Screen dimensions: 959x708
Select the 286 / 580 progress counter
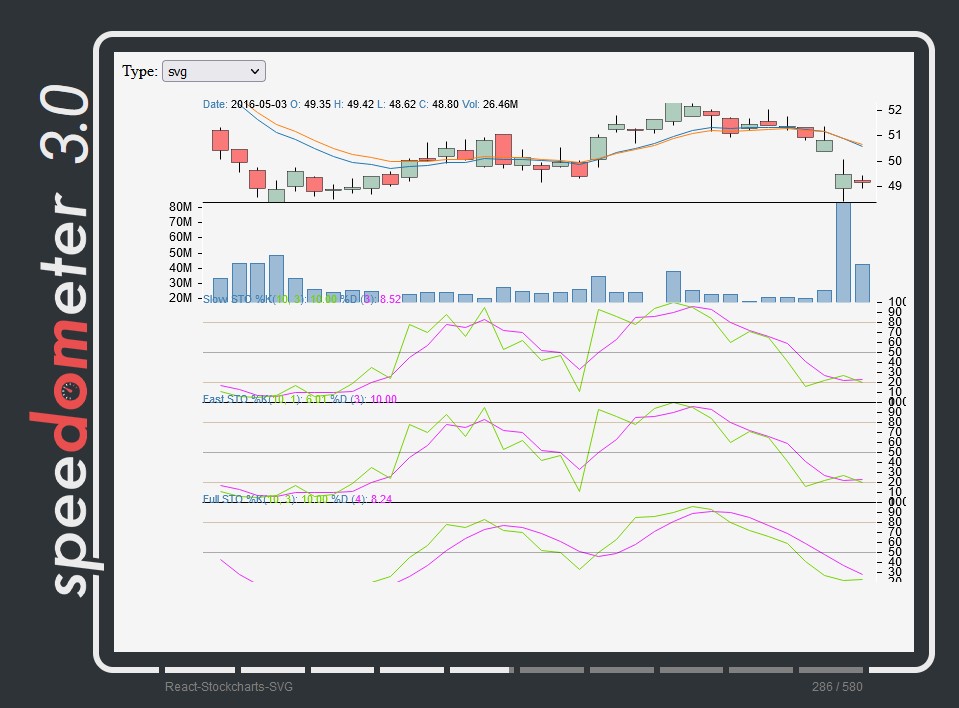(837, 687)
